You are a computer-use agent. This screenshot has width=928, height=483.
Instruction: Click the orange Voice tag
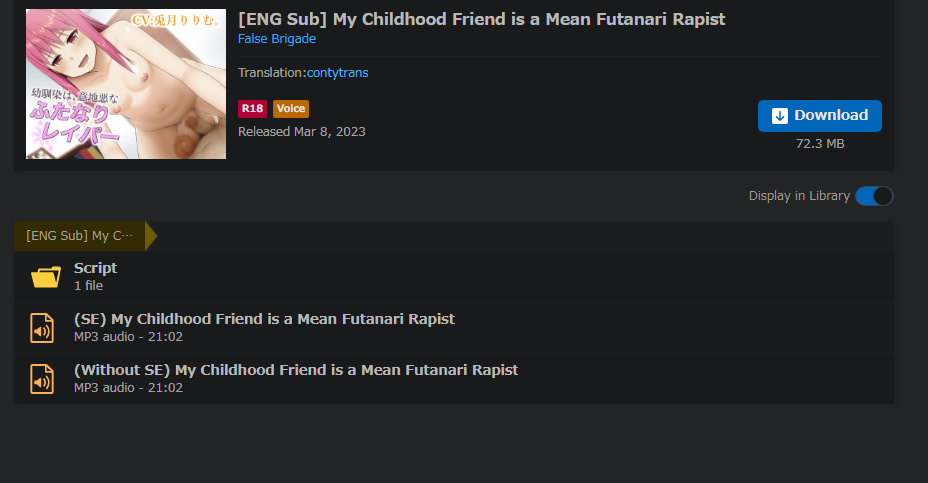(291, 108)
